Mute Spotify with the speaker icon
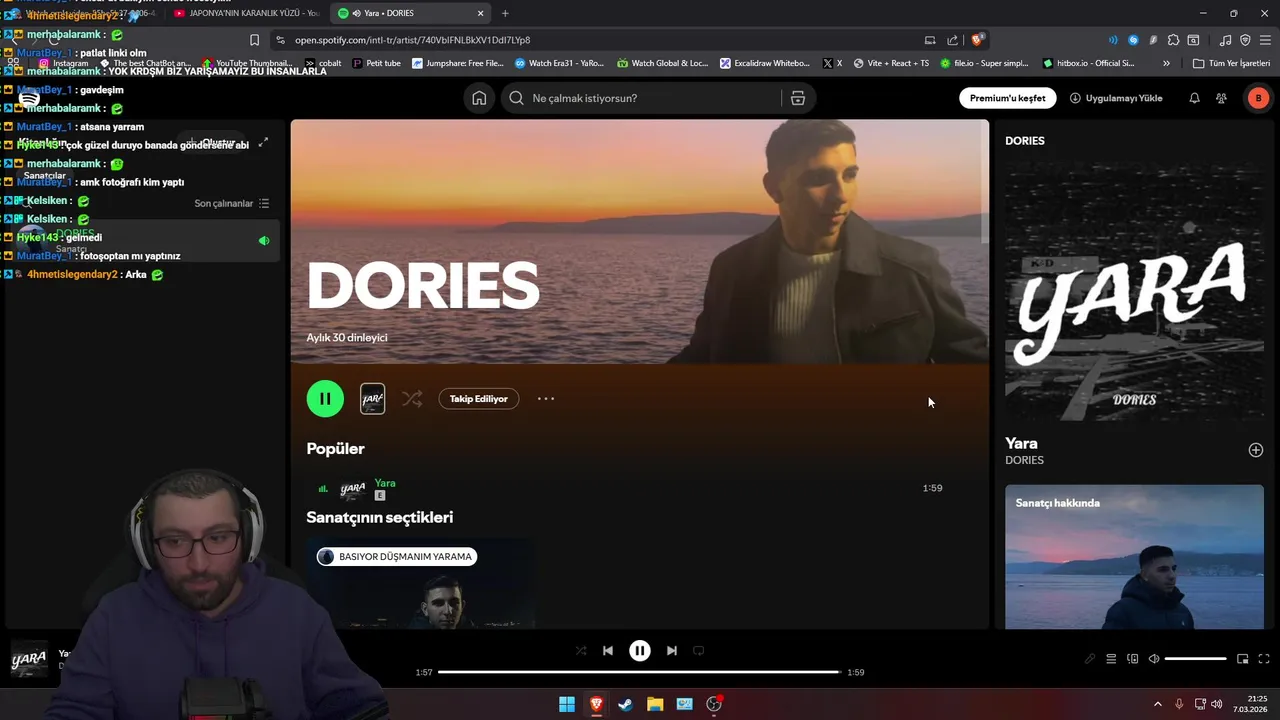This screenshot has width=1280, height=720. [x=1154, y=659]
